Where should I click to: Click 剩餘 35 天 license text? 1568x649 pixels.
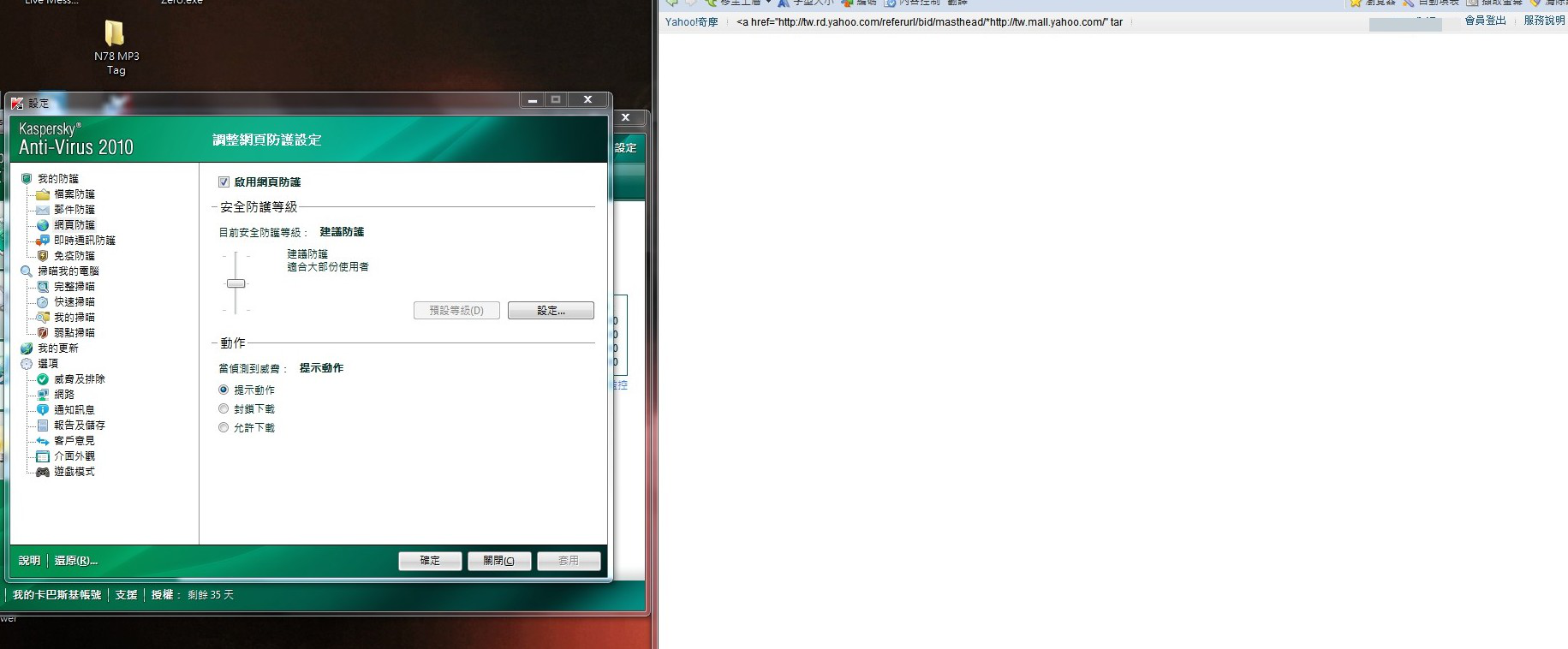pyautogui.click(x=211, y=595)
